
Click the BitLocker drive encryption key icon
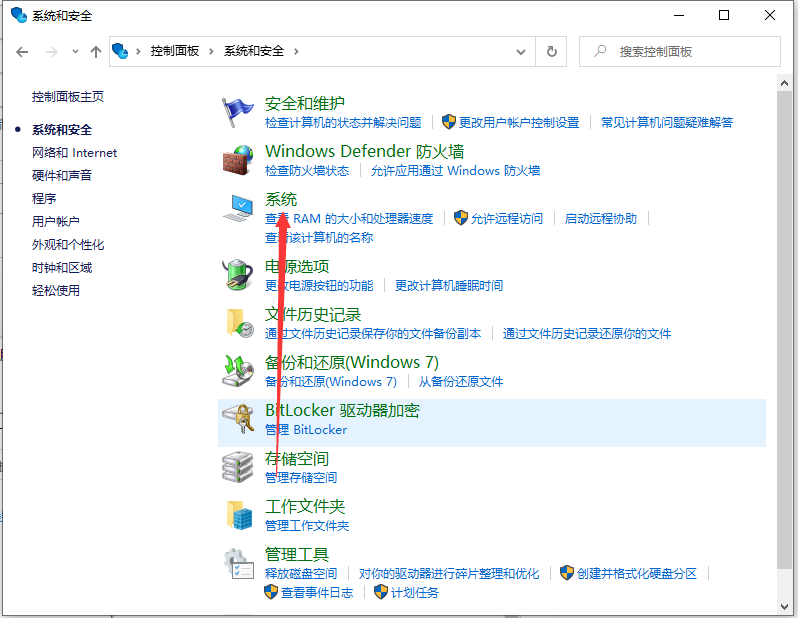[238, 419]
